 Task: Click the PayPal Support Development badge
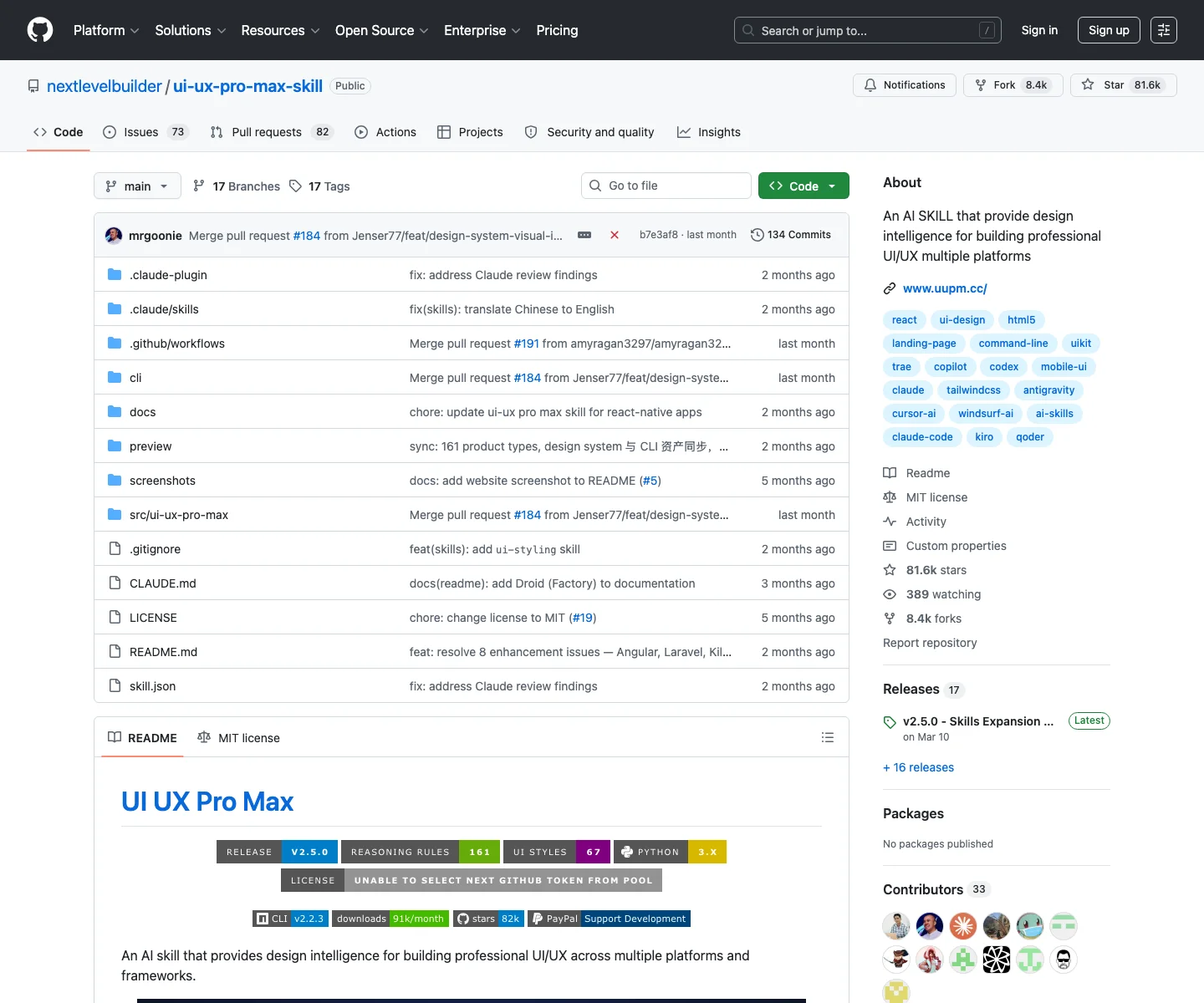pyautogui.click(x=609, y=919)
